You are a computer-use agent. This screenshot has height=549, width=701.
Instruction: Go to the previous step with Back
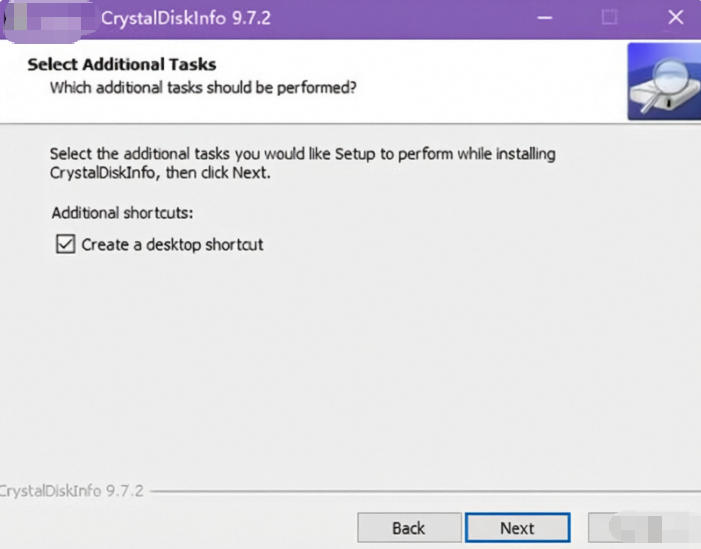(x=409, y=528)
